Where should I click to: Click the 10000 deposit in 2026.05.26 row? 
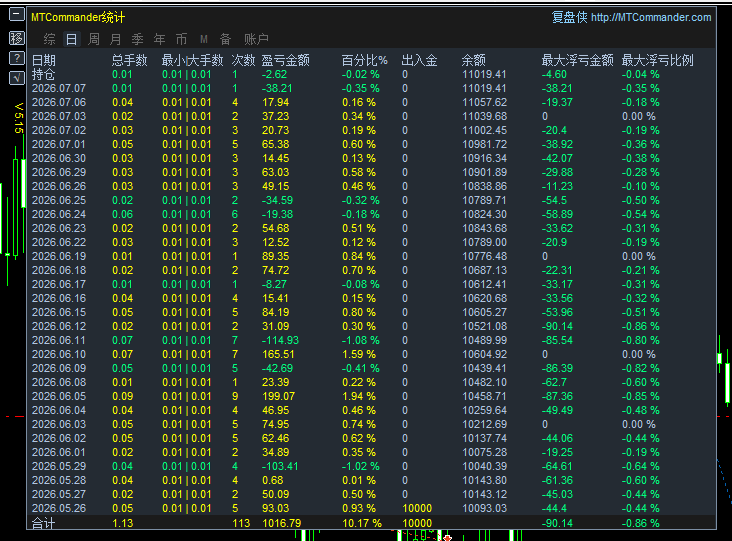[417, 508]
